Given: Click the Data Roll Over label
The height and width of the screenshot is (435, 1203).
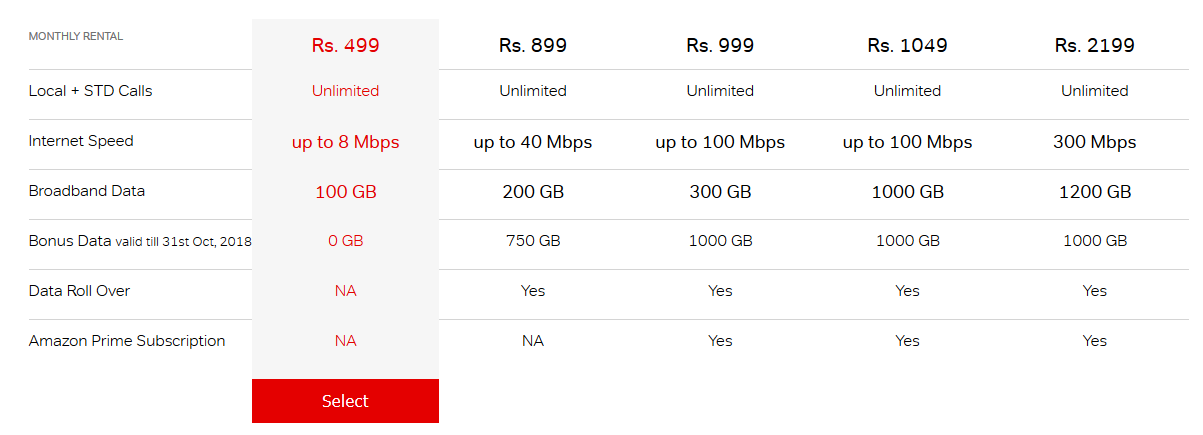Looking at the screenshot, I should click(x=80, y=291).
